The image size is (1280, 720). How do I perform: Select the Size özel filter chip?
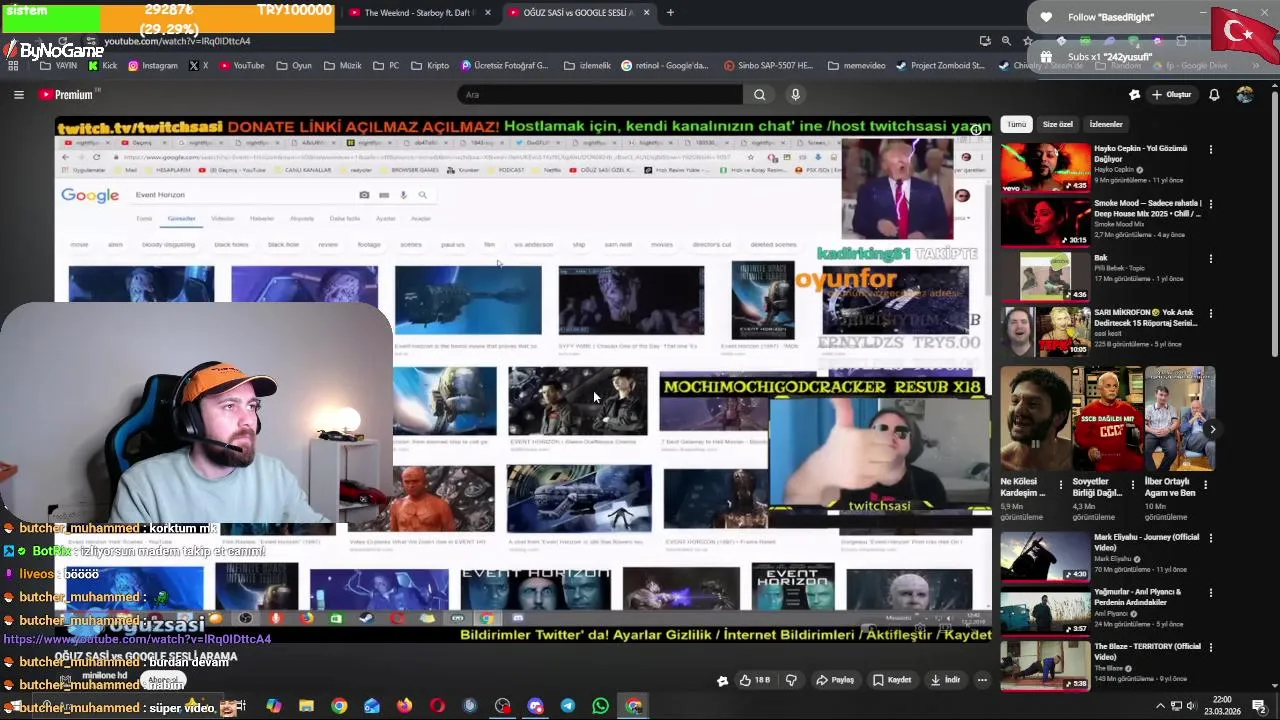click(1058, 124)
